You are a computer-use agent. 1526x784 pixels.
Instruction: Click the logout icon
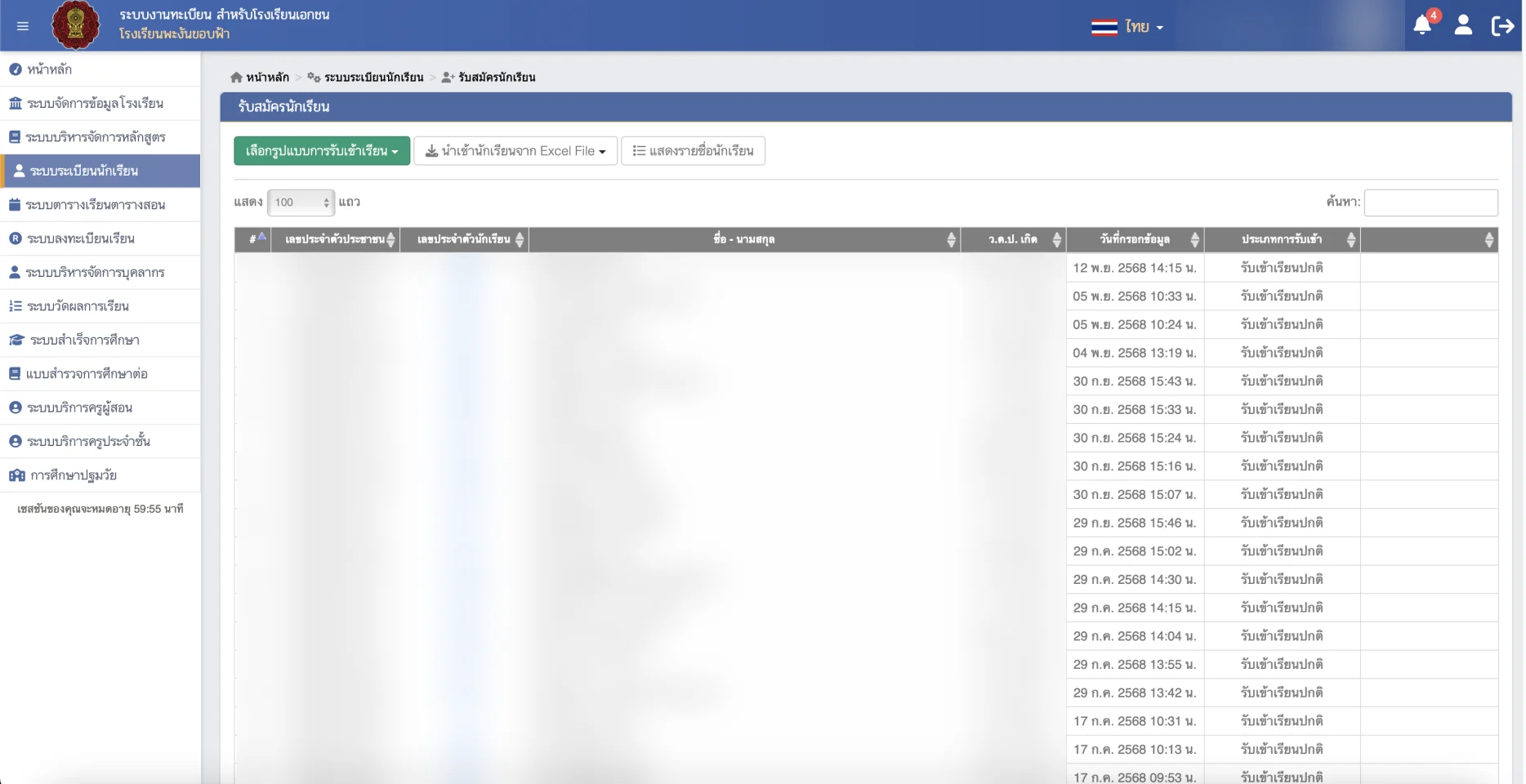[x=1502, y=26]
